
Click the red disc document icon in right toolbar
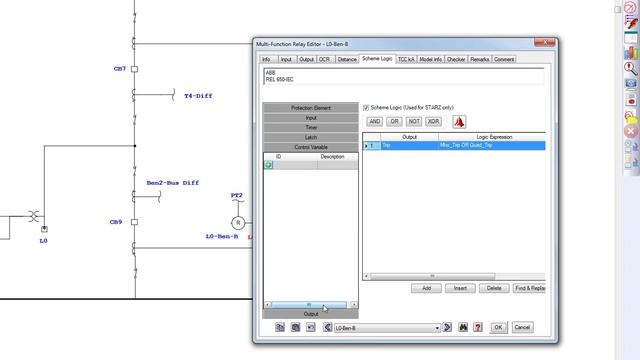(631, 99)
